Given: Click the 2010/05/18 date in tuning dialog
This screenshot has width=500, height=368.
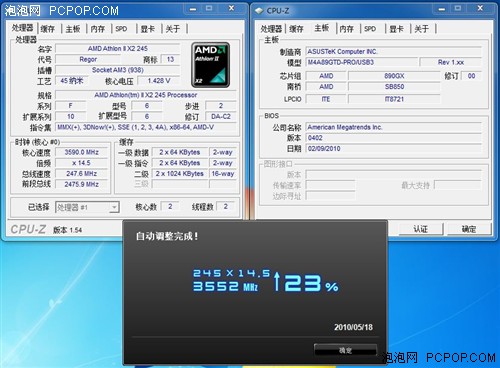Looking at the screenshot, I should 353,327.
